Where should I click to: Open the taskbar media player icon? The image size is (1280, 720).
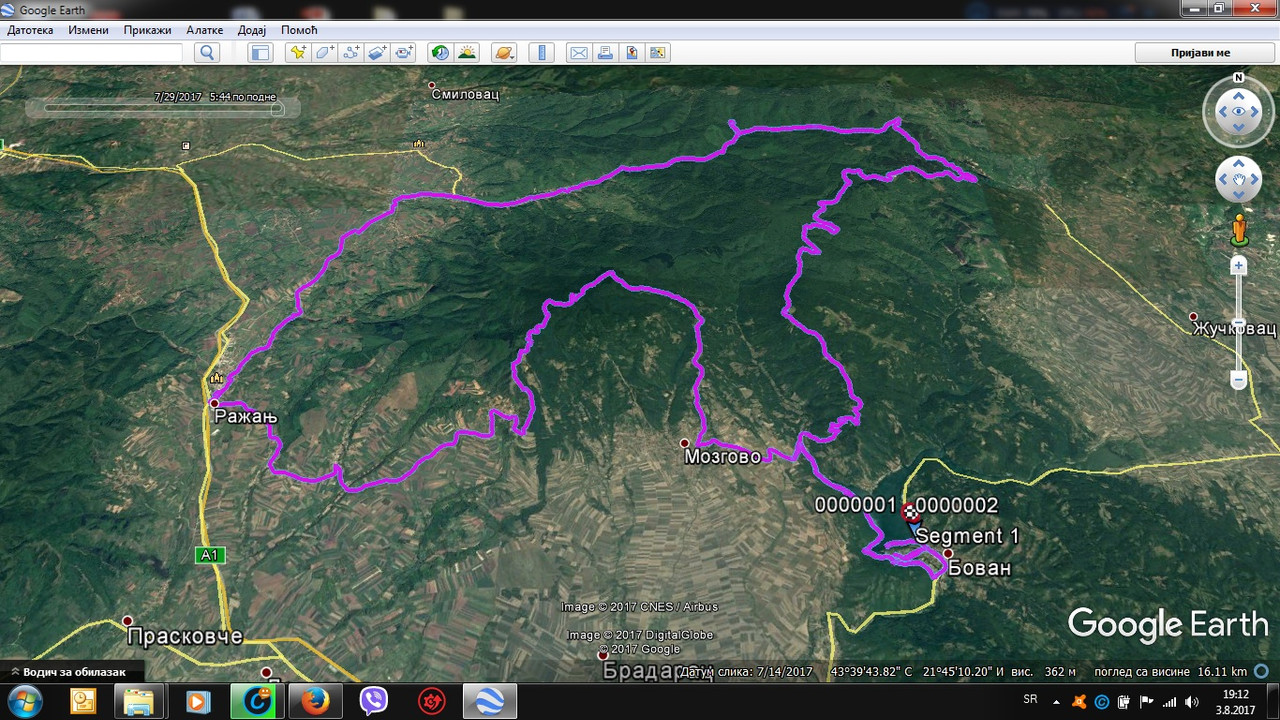198,702
